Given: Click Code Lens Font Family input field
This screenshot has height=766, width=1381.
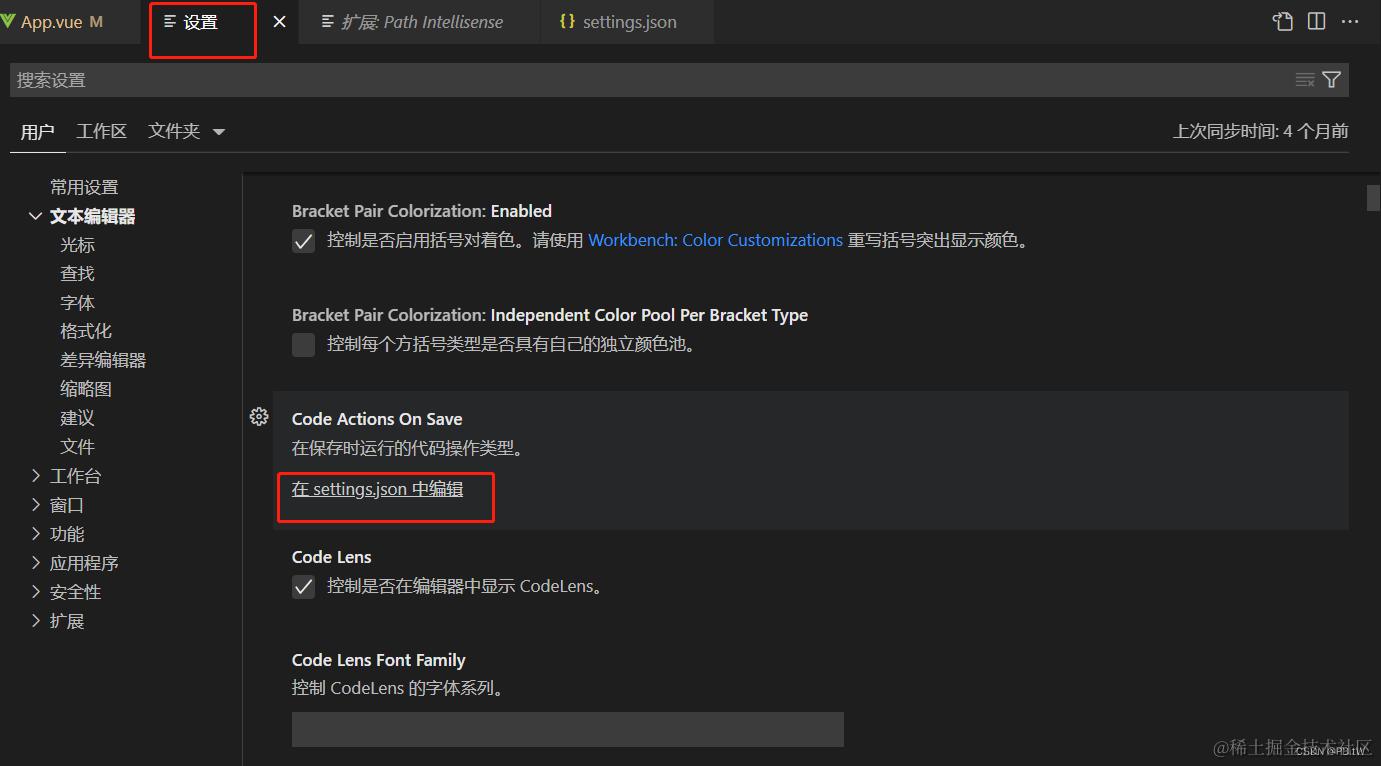Looking at the screenshot, I should 568,729.
